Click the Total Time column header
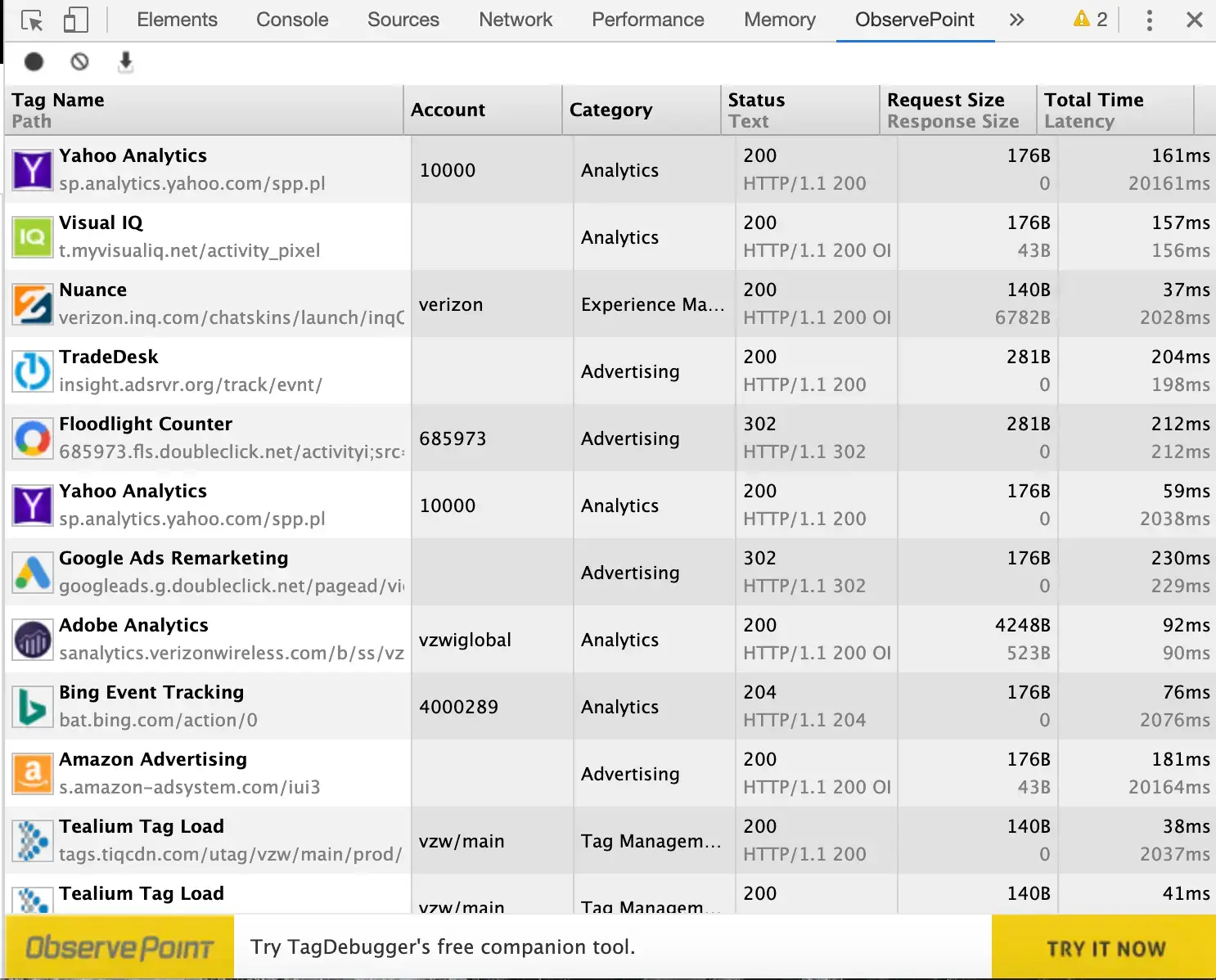Image resolution: width=1216 pixels, height=980 pixels. click(x=1093, y=100)
